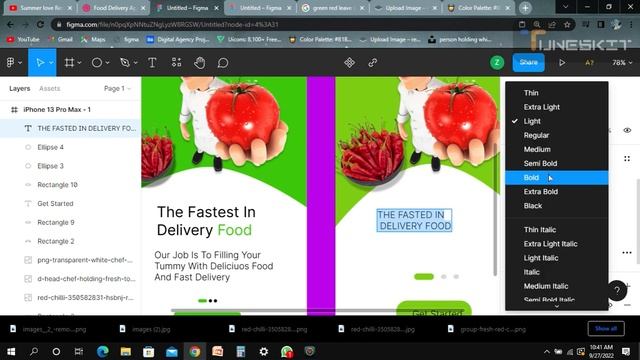Switch to the Layers tab
640x360 pixels.
pos(20,88)
